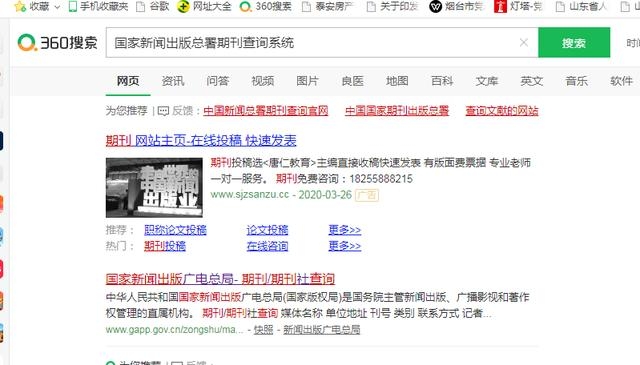Open 灯塔 bookmark with red icon

[x=518, y=7]
